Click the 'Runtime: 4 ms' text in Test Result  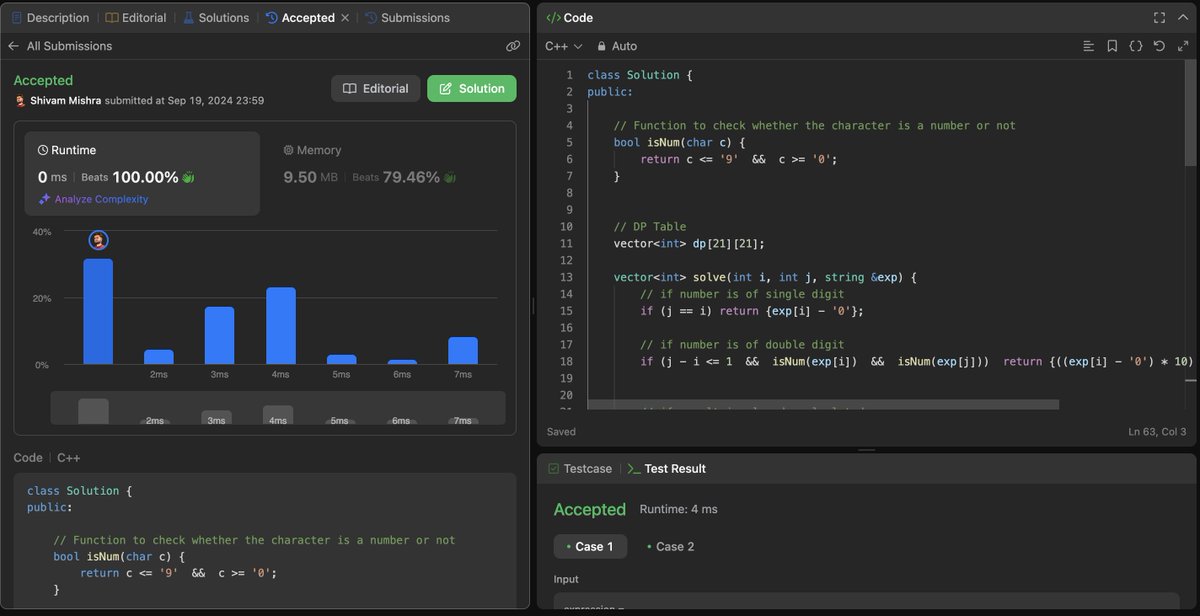click(679, 509)
